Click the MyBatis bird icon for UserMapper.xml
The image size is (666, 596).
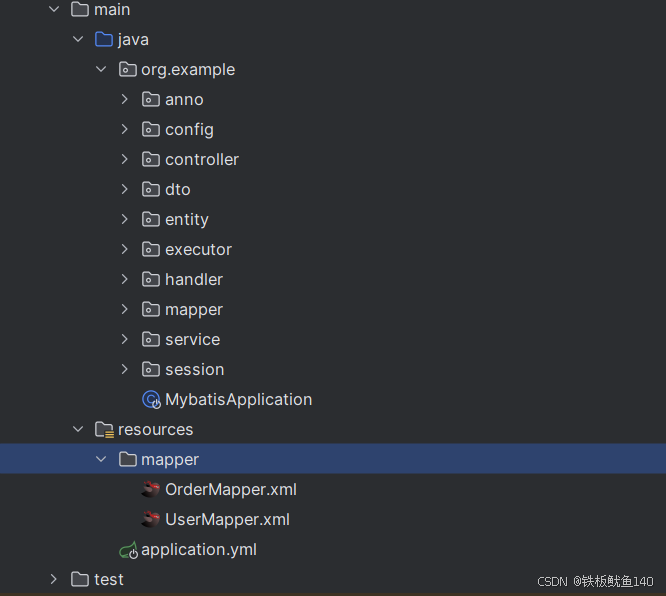click(150, 519)
